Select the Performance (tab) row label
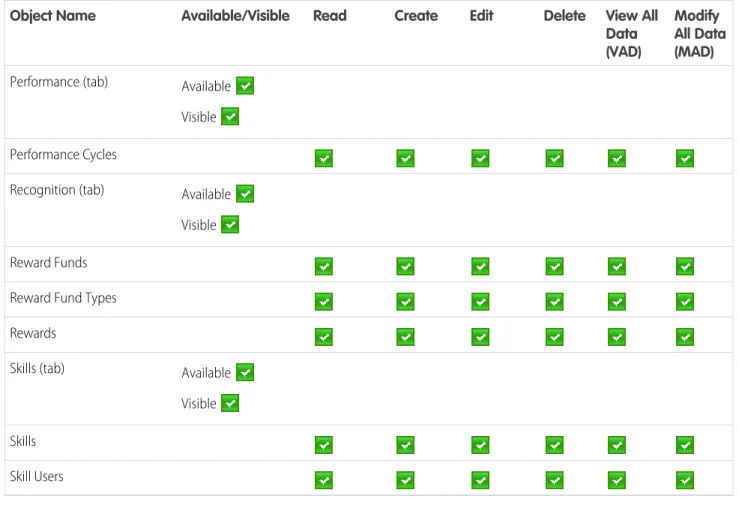The height and width of the screenshot is (505, 739). click(59, 82)
